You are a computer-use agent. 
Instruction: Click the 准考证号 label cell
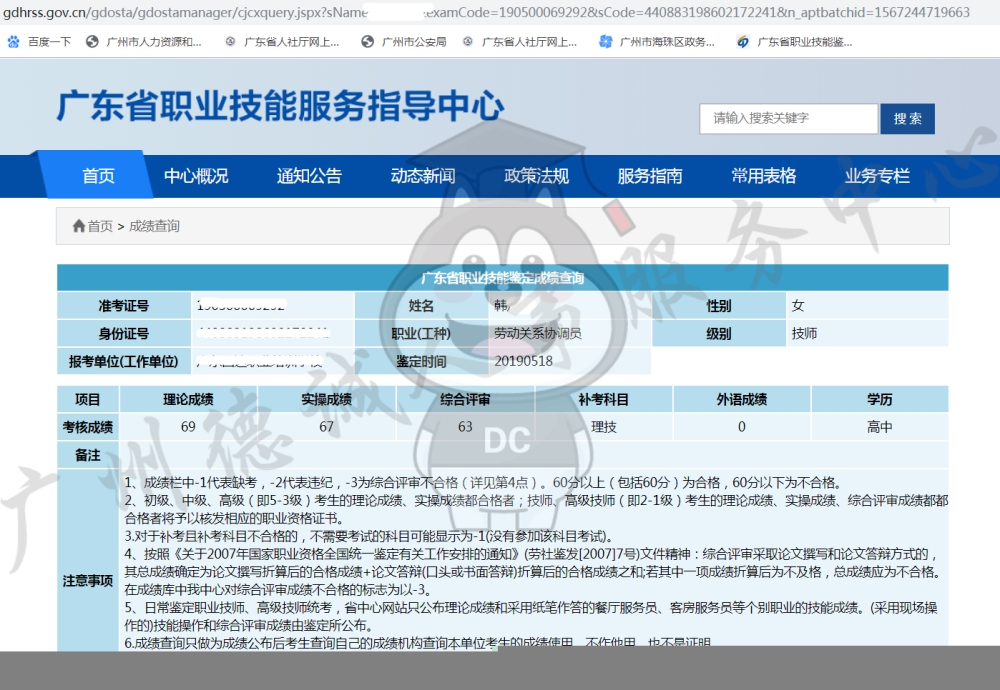124,306
